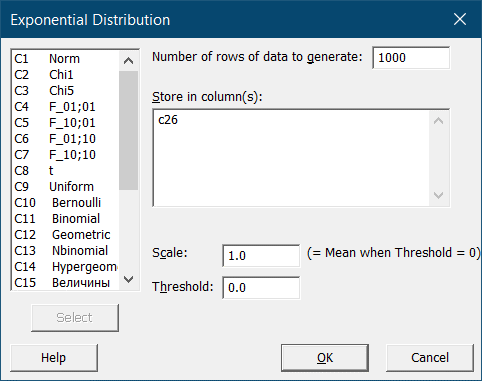Click the Store in column(s) label
Viewport: 482px width, 381px height.
pos(207,97)
